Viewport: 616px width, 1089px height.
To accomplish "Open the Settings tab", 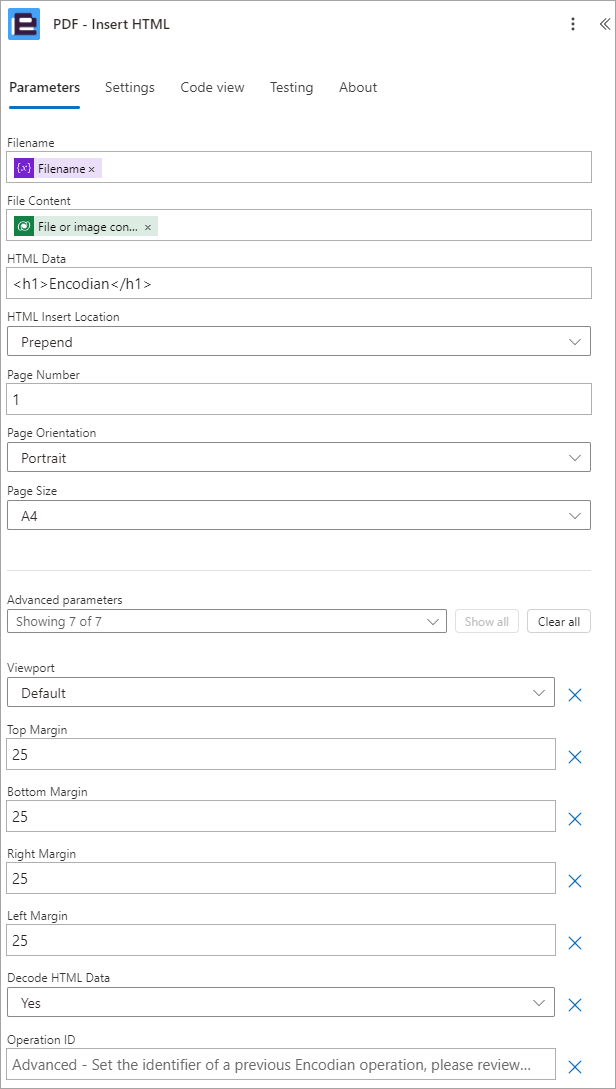I will coord(130,88).
